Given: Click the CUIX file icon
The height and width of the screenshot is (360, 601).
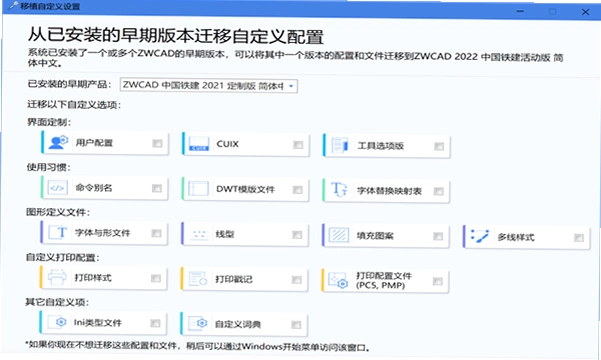Looking at the screenshot, I should (x=199, y=144).
